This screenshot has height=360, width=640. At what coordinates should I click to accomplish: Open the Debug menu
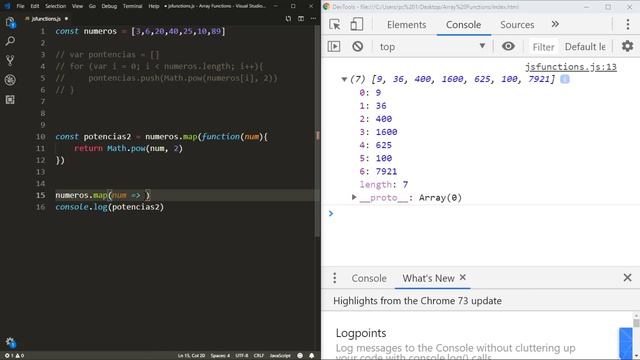pos(109,6)
